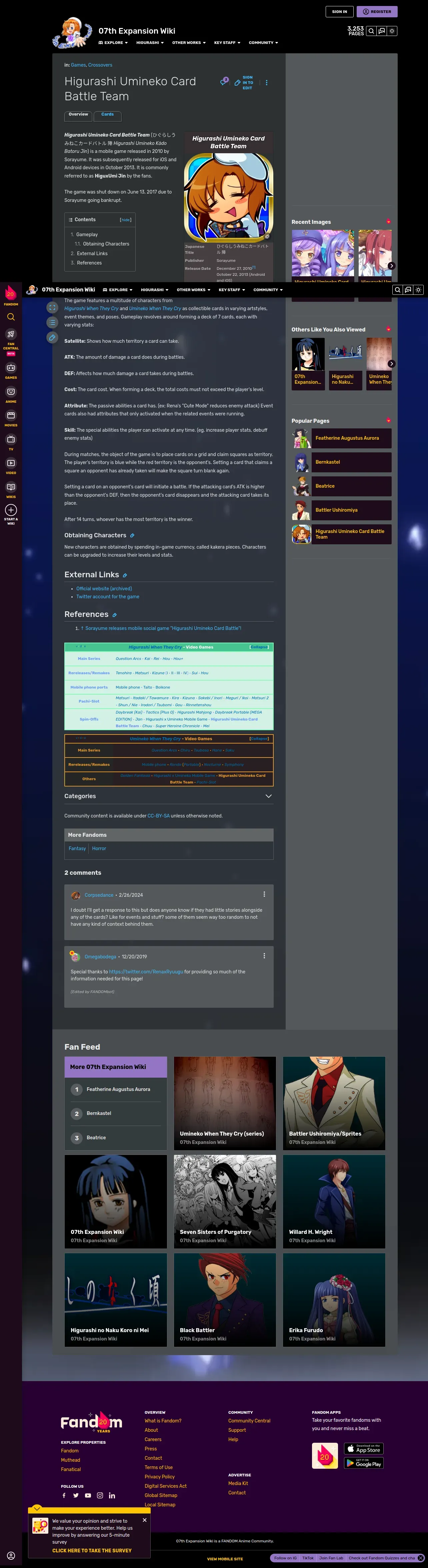Viewport: 428px width, 1568px height.
Task: Open Explore menu in top header
Action: click(x=113, y=43)
